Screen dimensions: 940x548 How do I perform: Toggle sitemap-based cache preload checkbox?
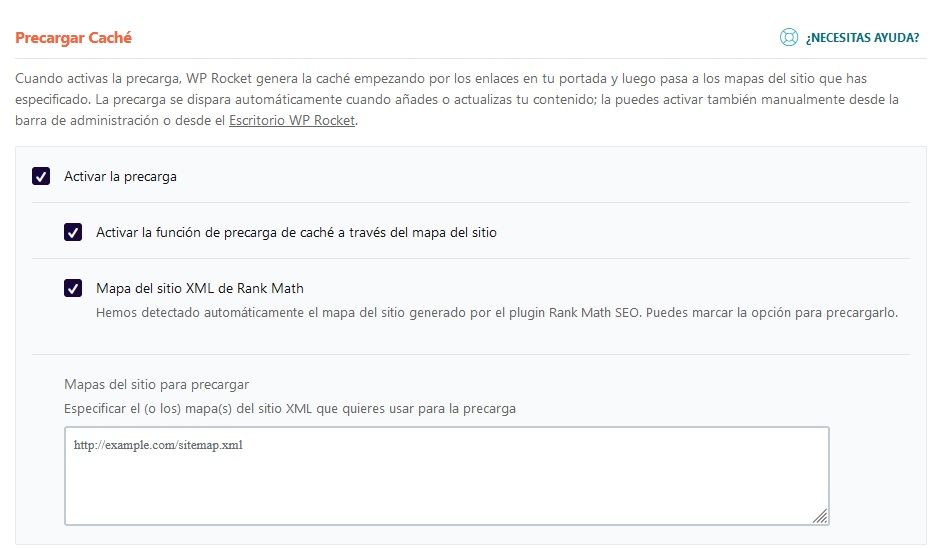coord(73,232)
